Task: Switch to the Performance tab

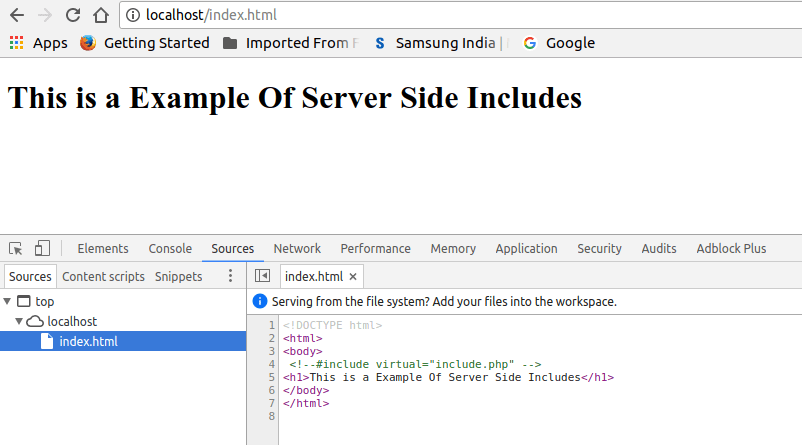Action: (375, 249)
